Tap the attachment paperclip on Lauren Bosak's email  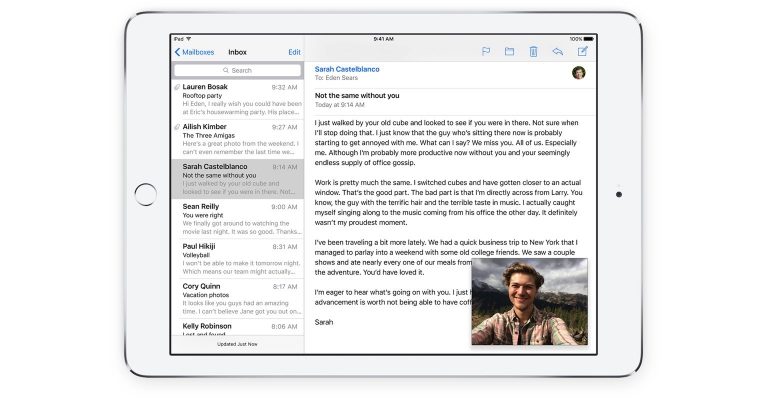coord(177,88)
